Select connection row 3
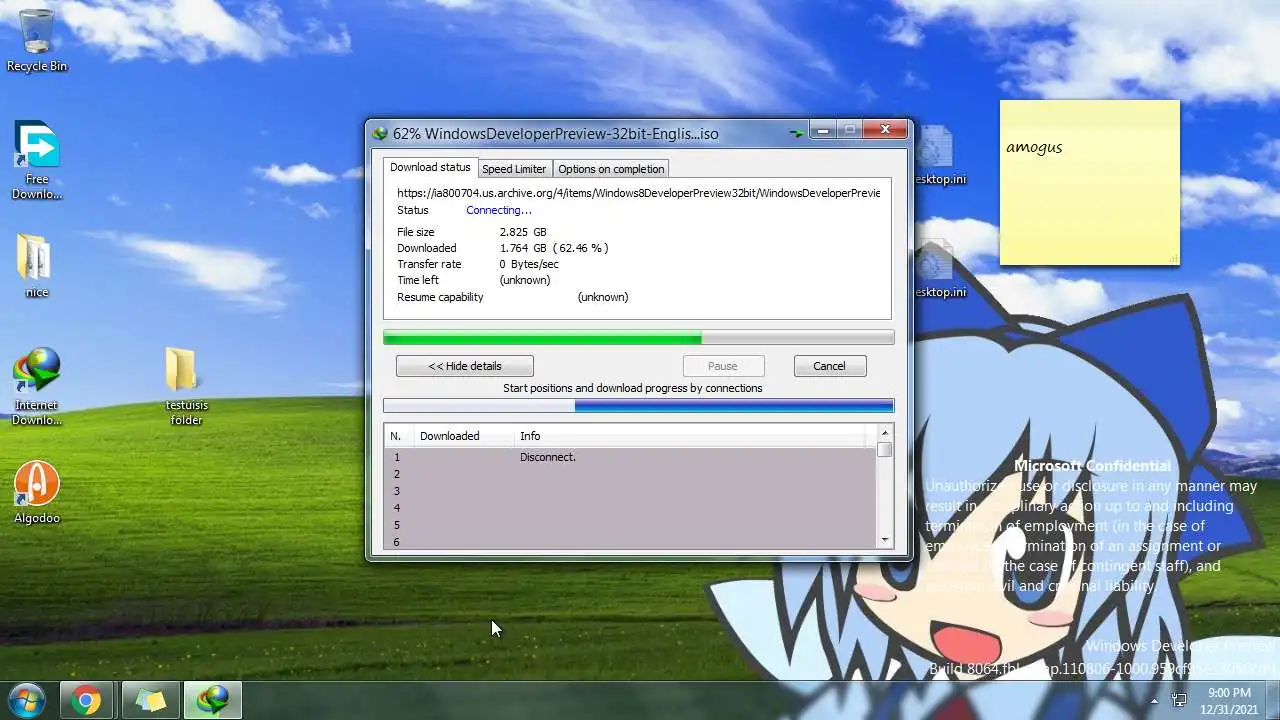This screenshot has height=720, width=1280. (630, 491)
